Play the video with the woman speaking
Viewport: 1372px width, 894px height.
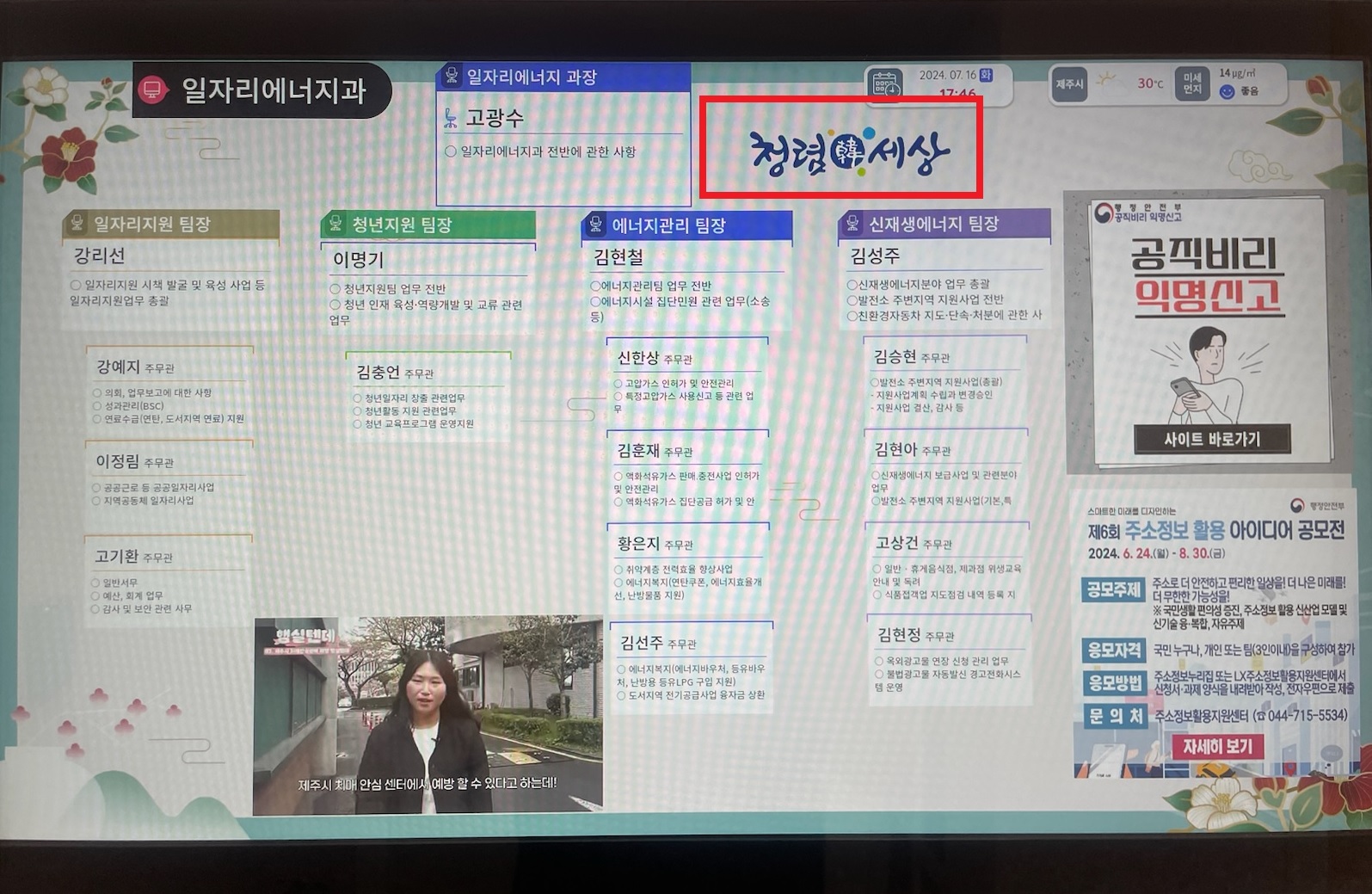(x=428, y=715)
